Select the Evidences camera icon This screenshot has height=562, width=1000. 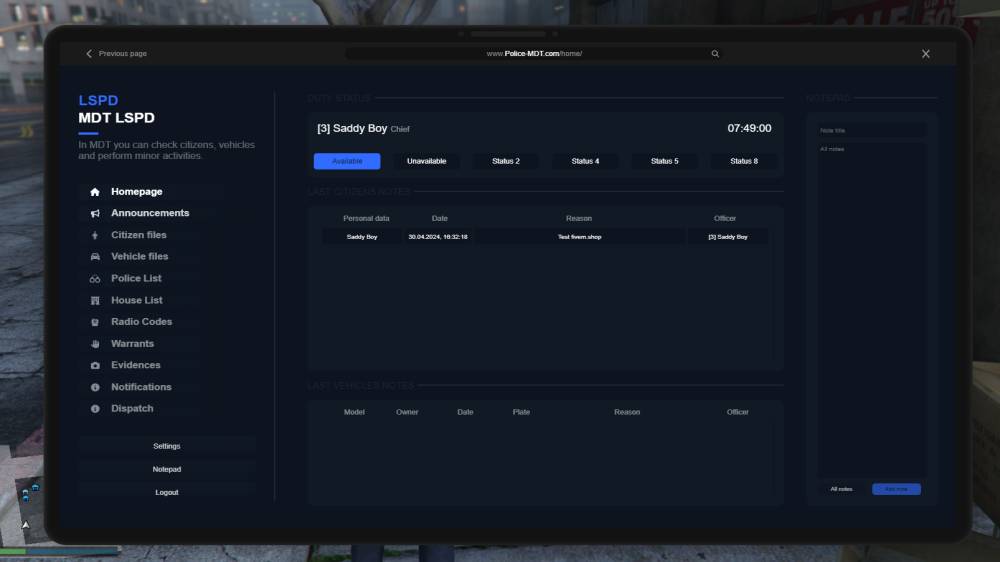(95, 366)
